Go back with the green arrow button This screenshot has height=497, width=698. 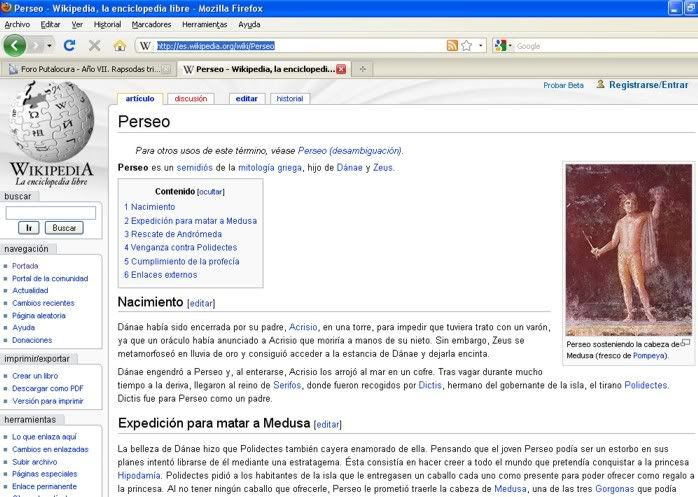click(15, 45)
